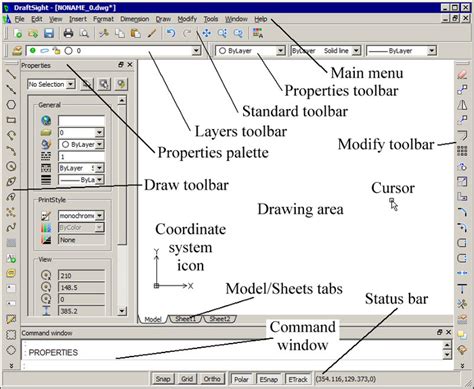Click the Zoom Window magnifier icon
Viewport: 474px width, 389px height.
tap(222, 33)
